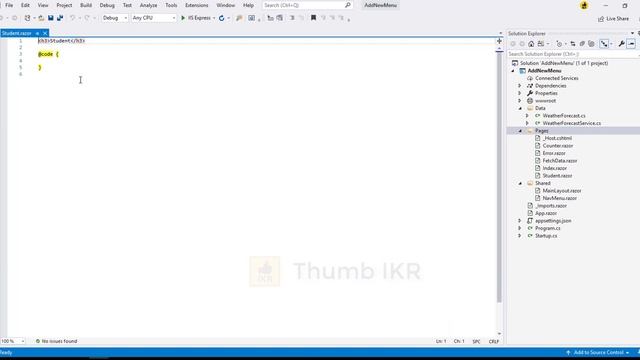Click the Switch Views icon in Solution Explorer
640x360 pixels.
[x=541, y=44]
